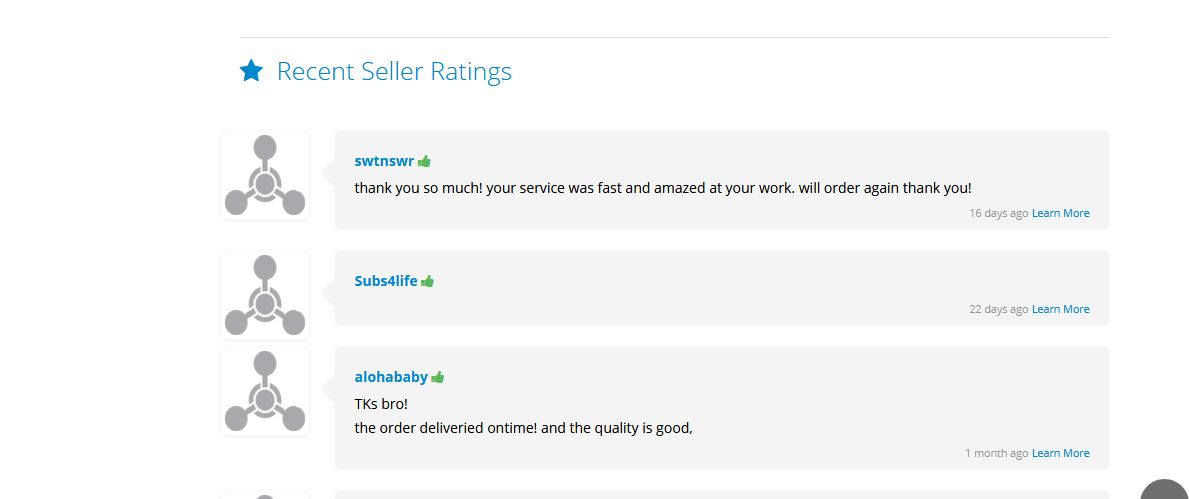The image size is (1189, 499).
Task: Click the green thumbs-up next to alohababy
Action: point(438,377)
